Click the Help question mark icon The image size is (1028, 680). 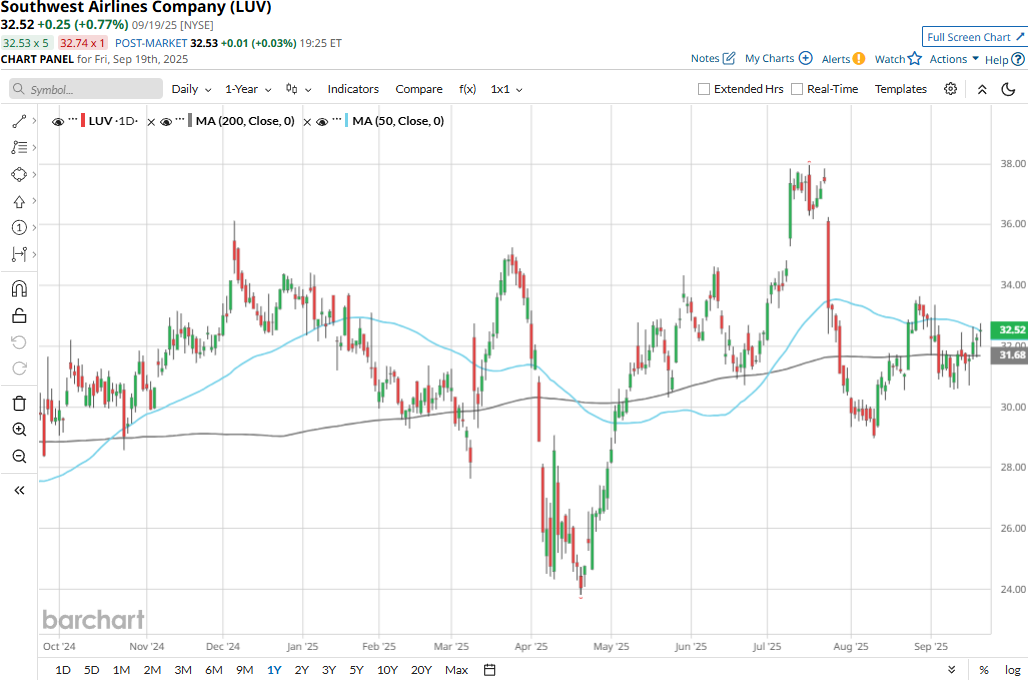point(1018,60)
